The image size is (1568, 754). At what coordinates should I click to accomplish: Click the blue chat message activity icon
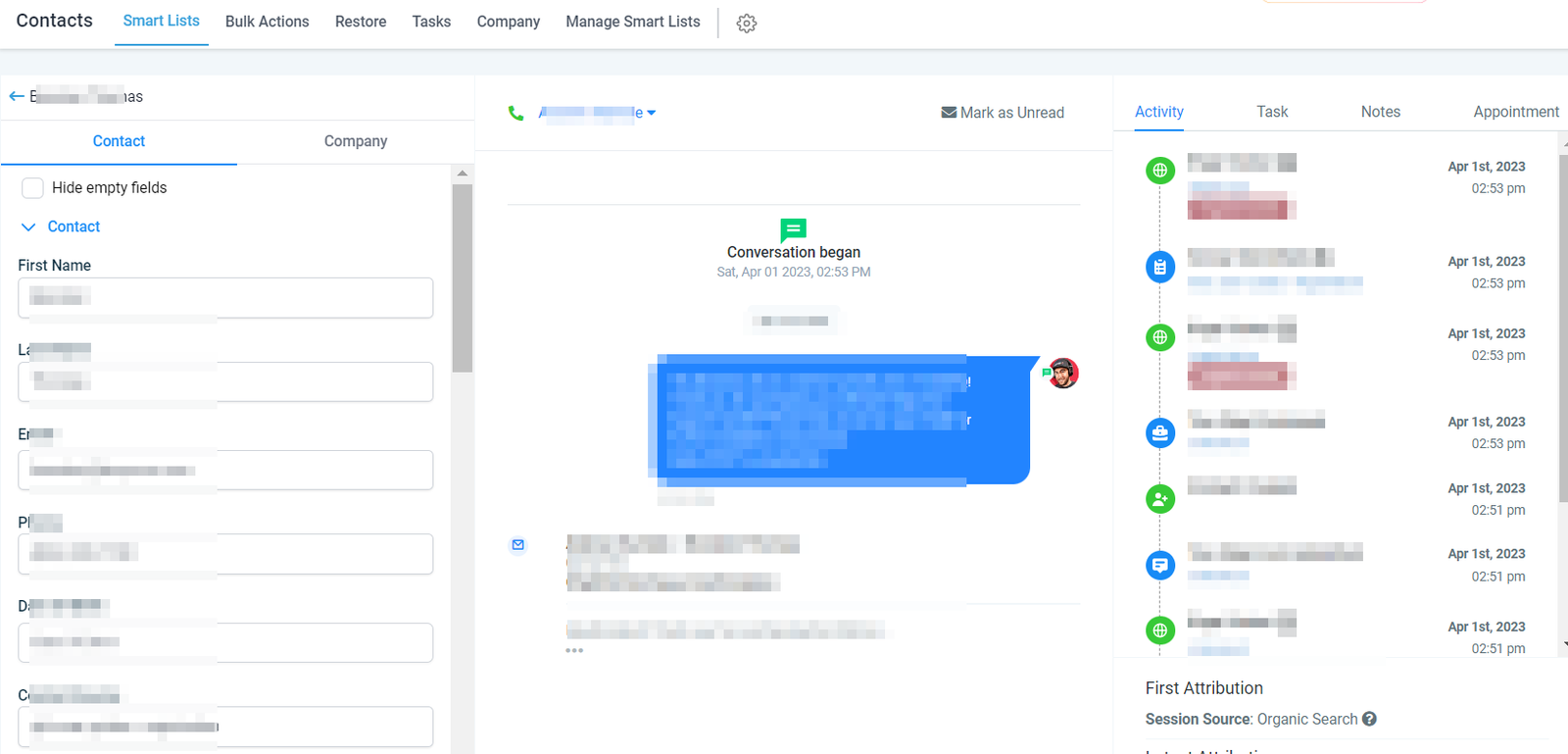point(1160,565)
